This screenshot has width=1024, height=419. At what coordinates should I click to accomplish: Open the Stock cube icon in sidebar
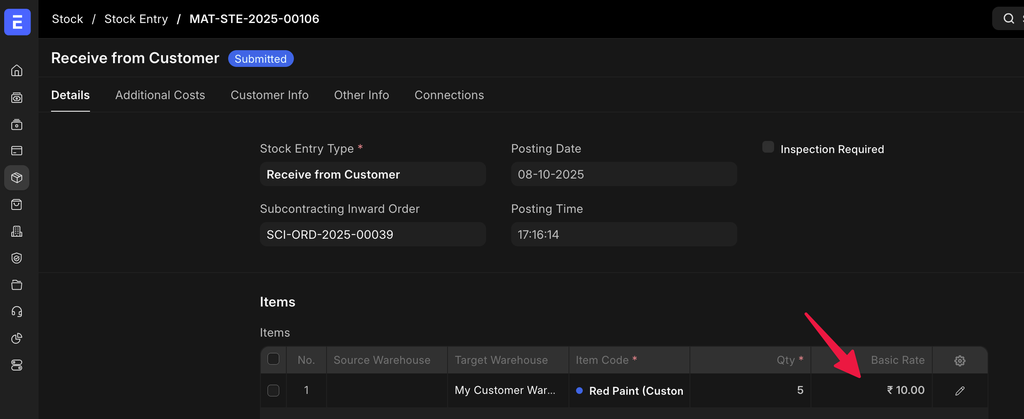tap(17, 178)
